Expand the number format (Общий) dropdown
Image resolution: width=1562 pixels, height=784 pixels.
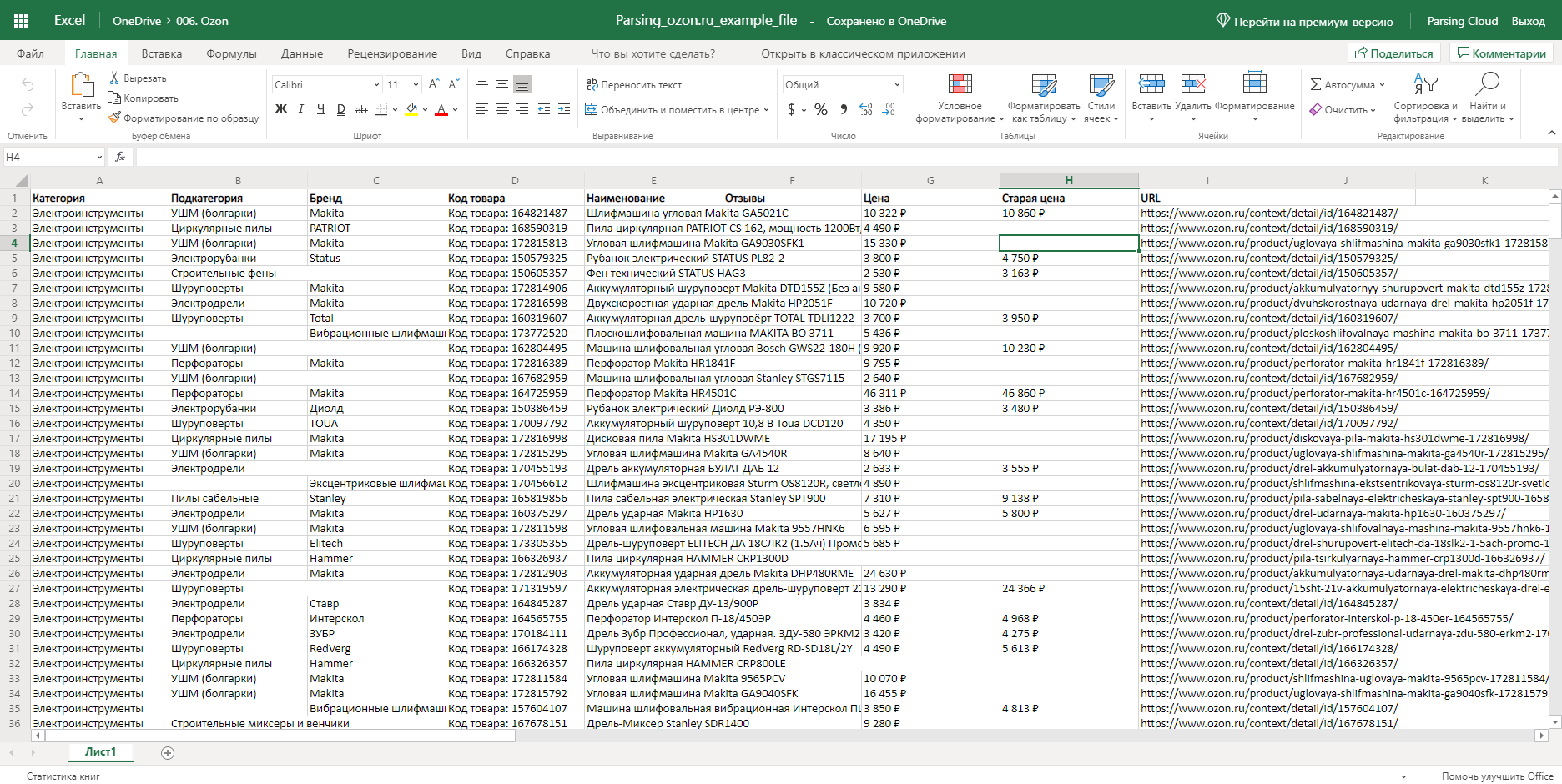[897, 85]
